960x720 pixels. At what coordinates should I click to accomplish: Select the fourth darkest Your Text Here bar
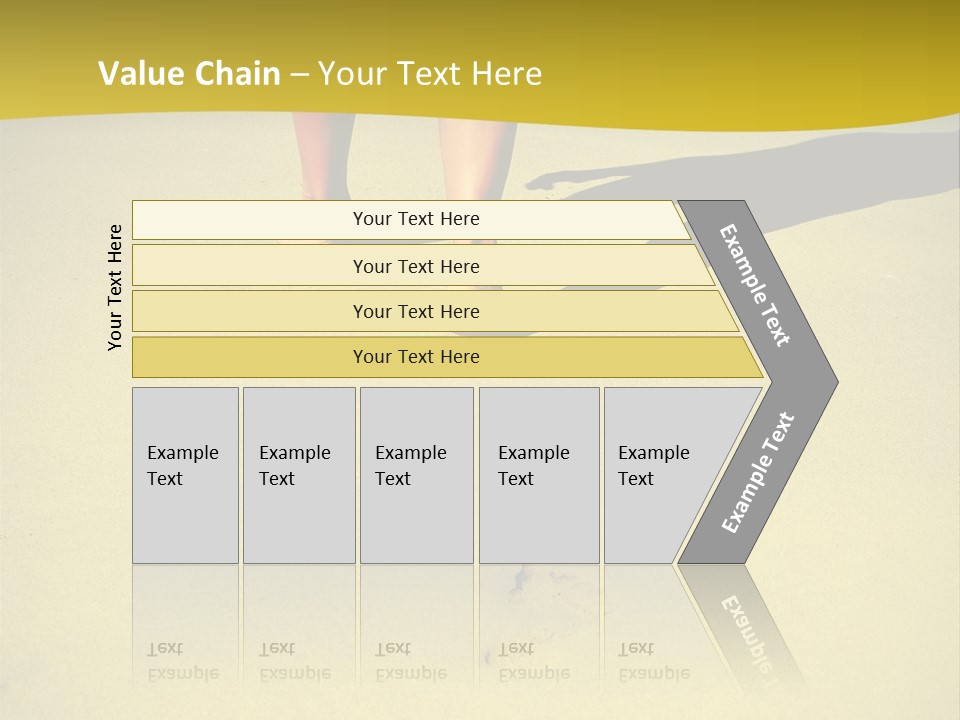click(415, 357)
